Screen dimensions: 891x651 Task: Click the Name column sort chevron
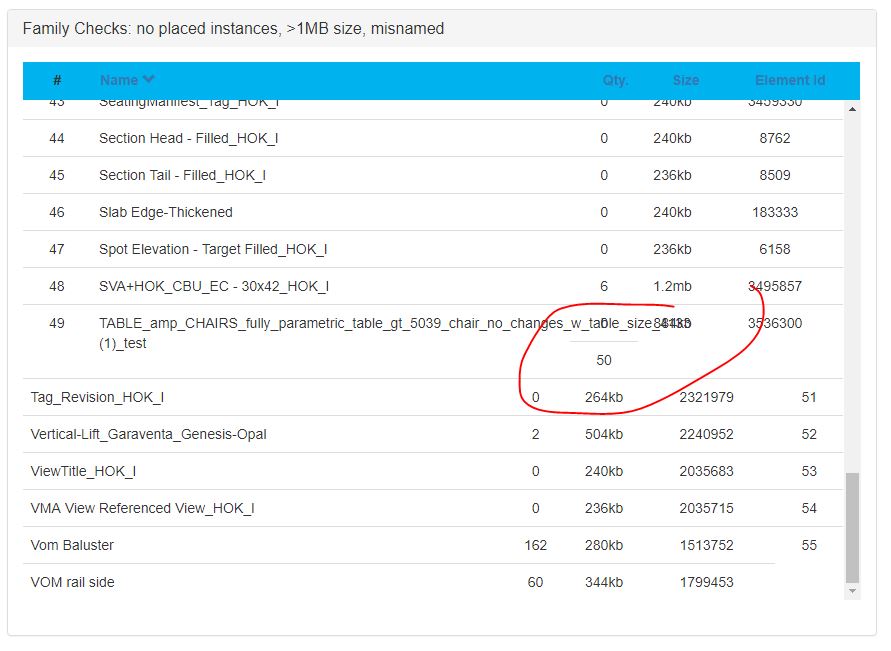tap(149, 80)
